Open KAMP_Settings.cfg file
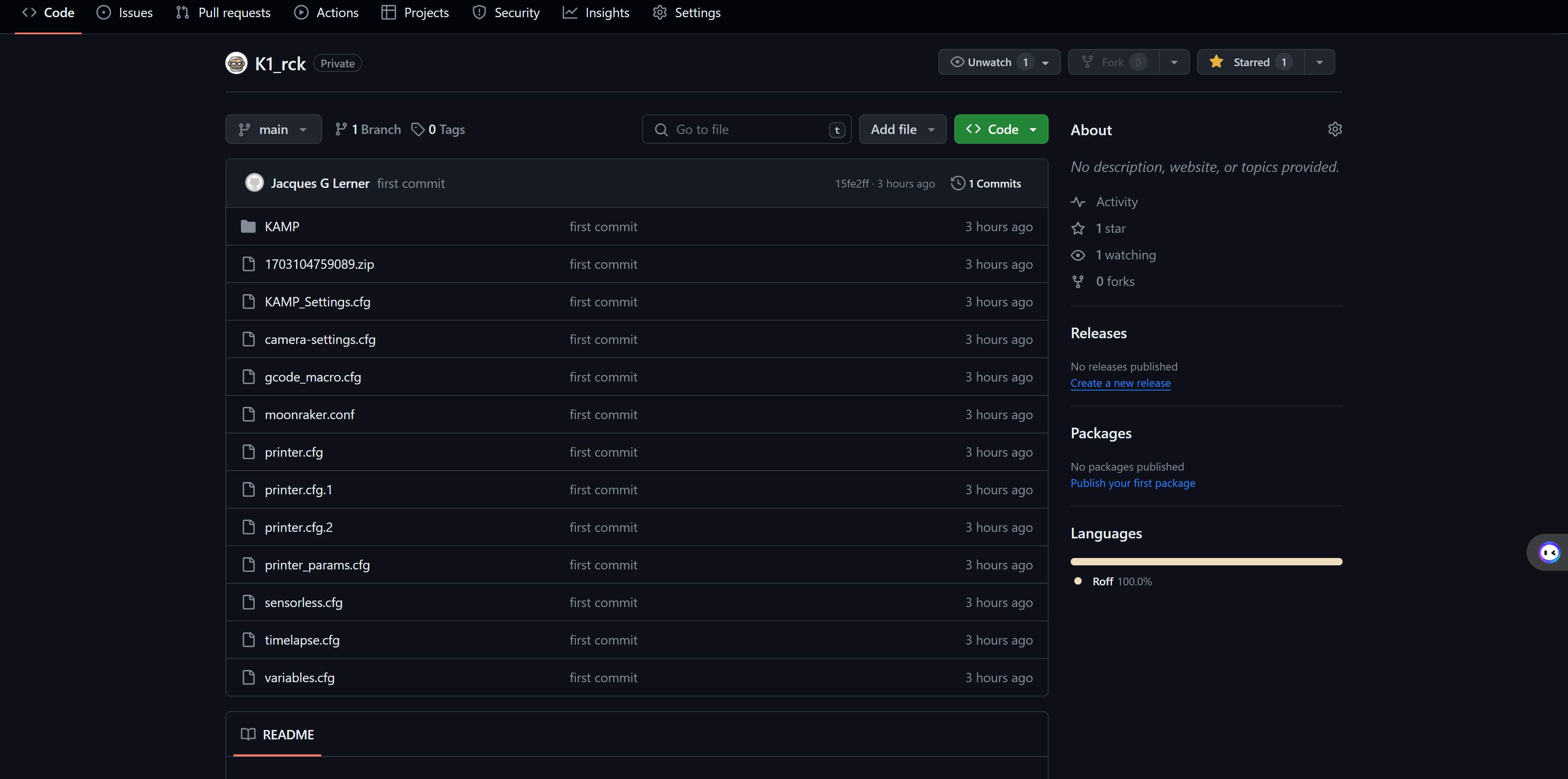Screen dimensions: 1568x779 click(317, 301)
